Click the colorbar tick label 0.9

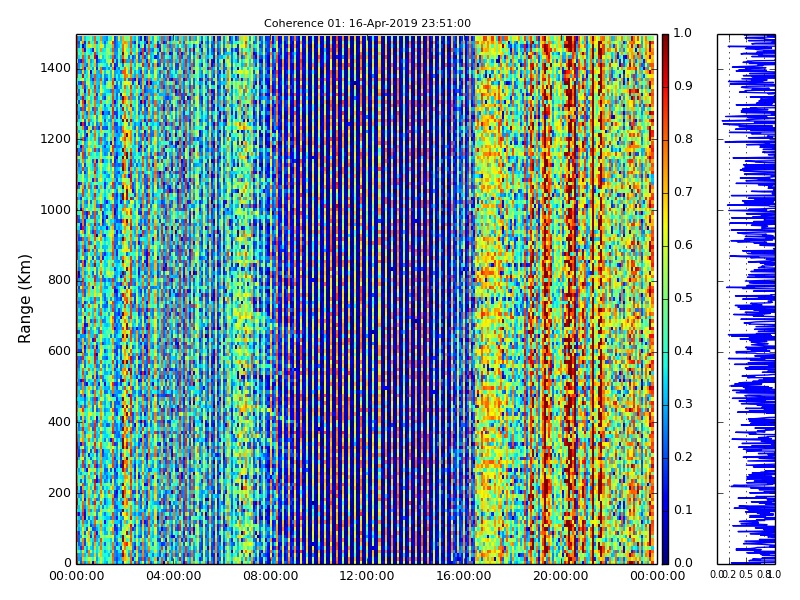[683, 86]
